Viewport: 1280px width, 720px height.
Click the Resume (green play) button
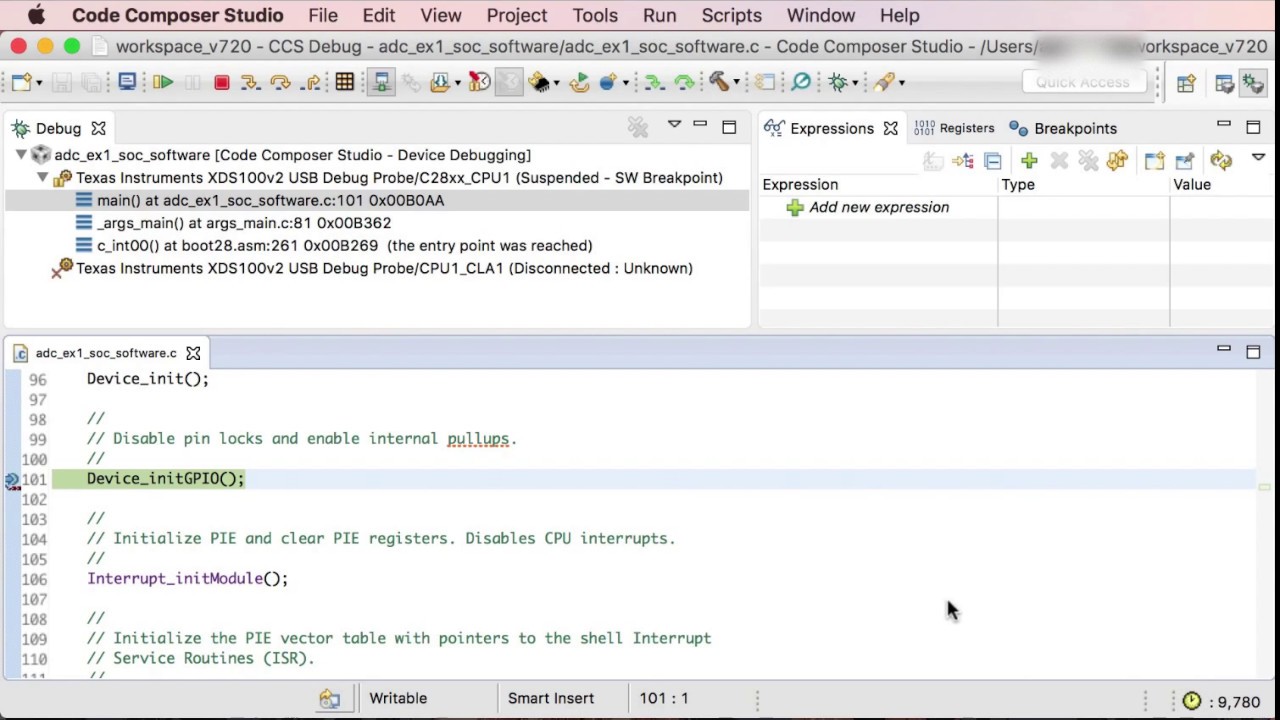click(163, 83)
